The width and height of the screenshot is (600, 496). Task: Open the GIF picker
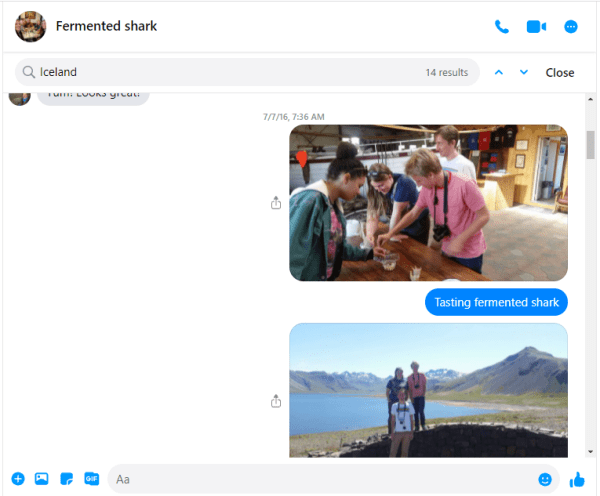click(91, 479)
